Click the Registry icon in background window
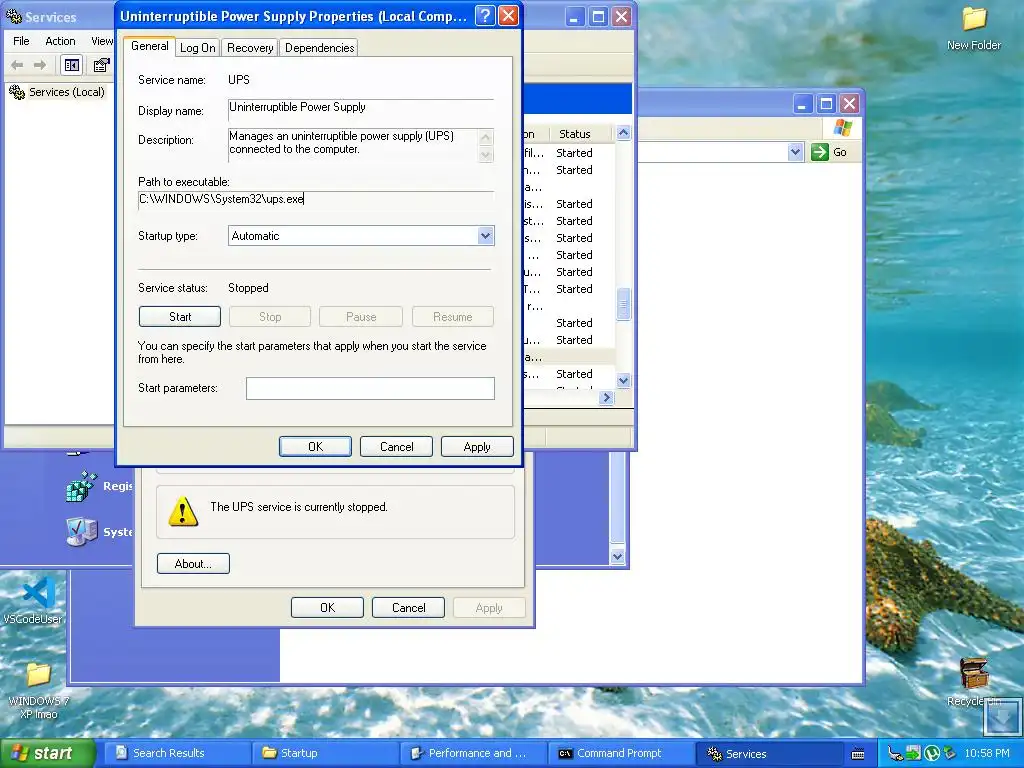 click(x=82, y=487)
